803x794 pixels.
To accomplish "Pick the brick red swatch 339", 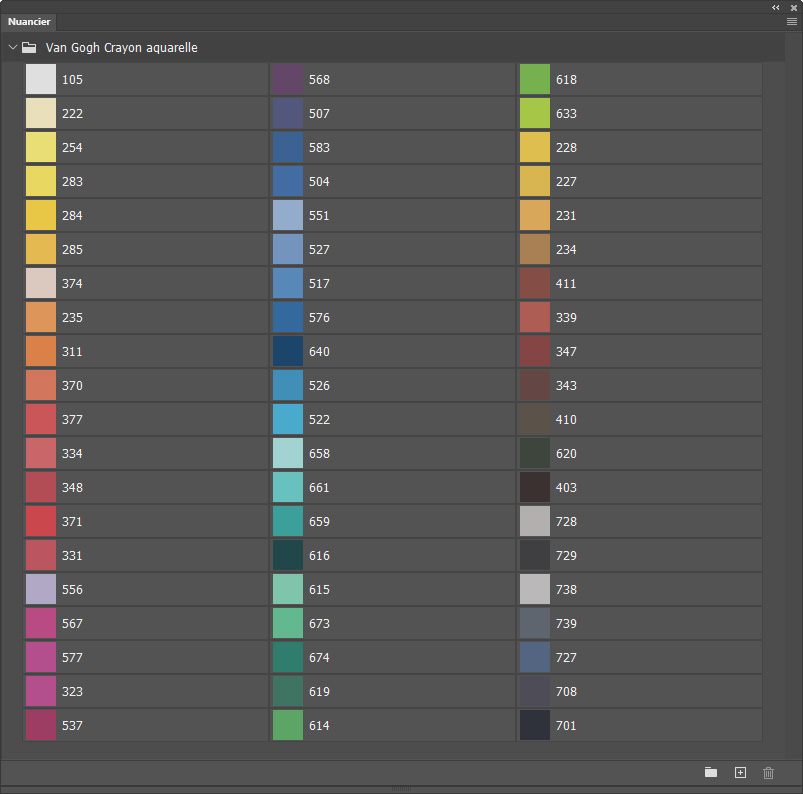I will point(535,318).
